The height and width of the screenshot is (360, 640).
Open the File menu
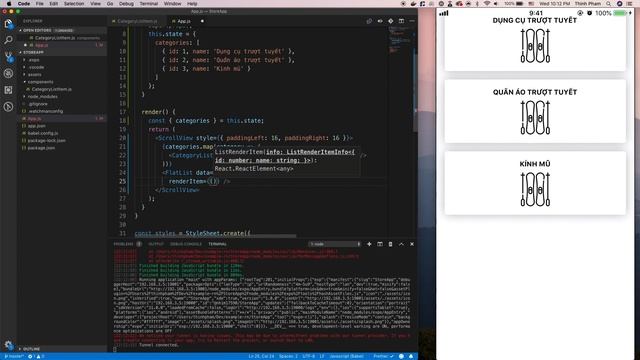click(40, 4)
